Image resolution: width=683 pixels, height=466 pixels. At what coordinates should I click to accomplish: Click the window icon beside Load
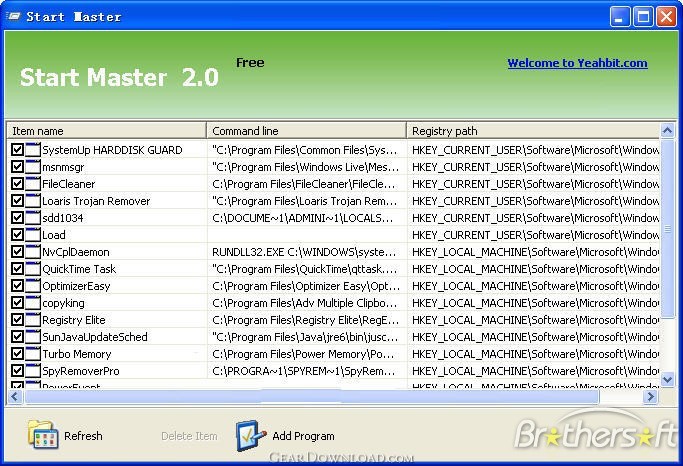pos(33,235)
